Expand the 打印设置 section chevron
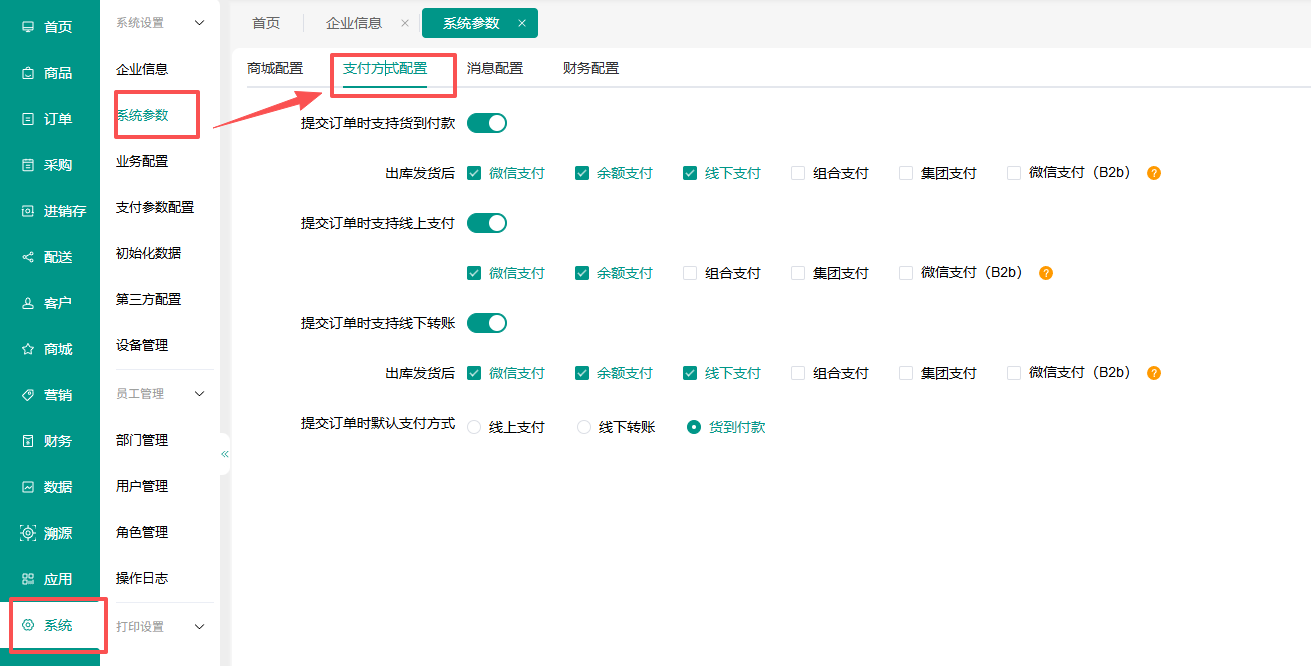 (199, 627)
